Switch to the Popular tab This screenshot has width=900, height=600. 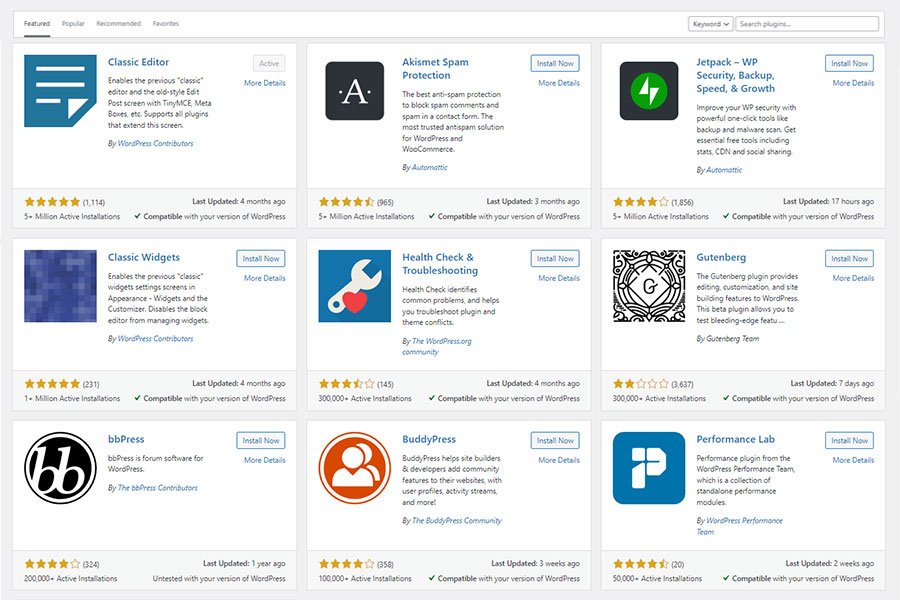click(73, 23)
